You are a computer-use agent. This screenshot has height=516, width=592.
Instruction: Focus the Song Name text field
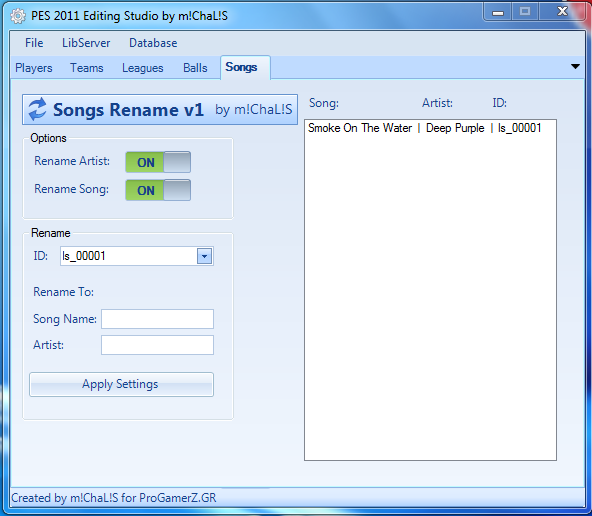[x=157, y=319]
